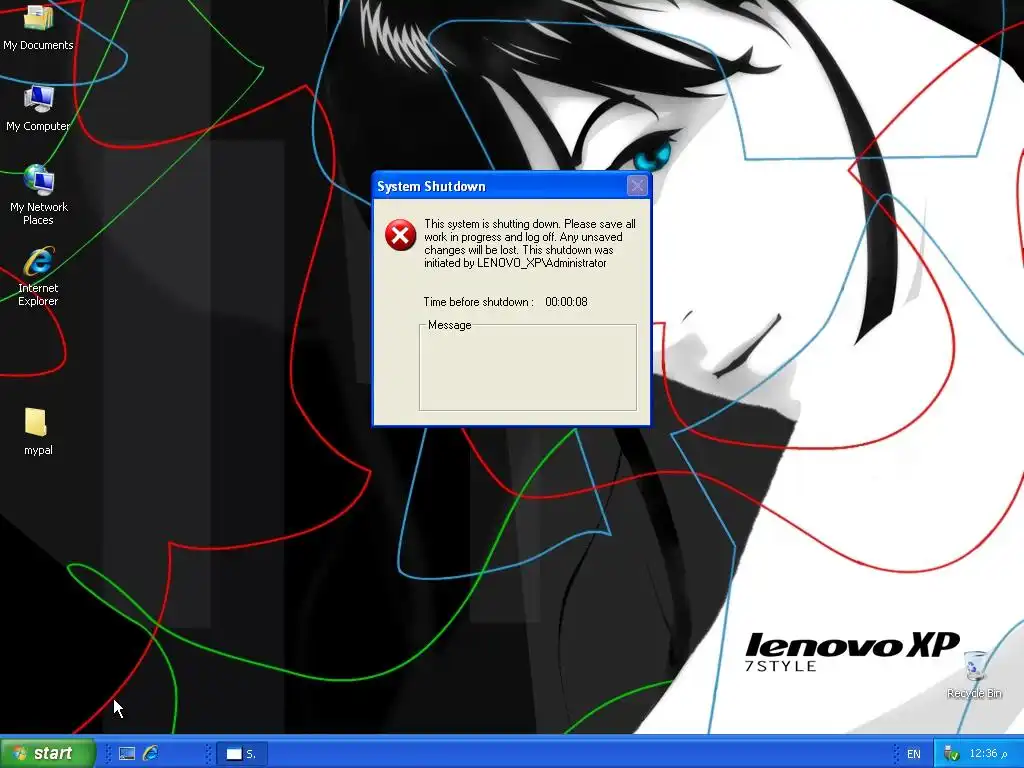
Task: Click the red error icon in dialog
Action: [x=400, y=235]
